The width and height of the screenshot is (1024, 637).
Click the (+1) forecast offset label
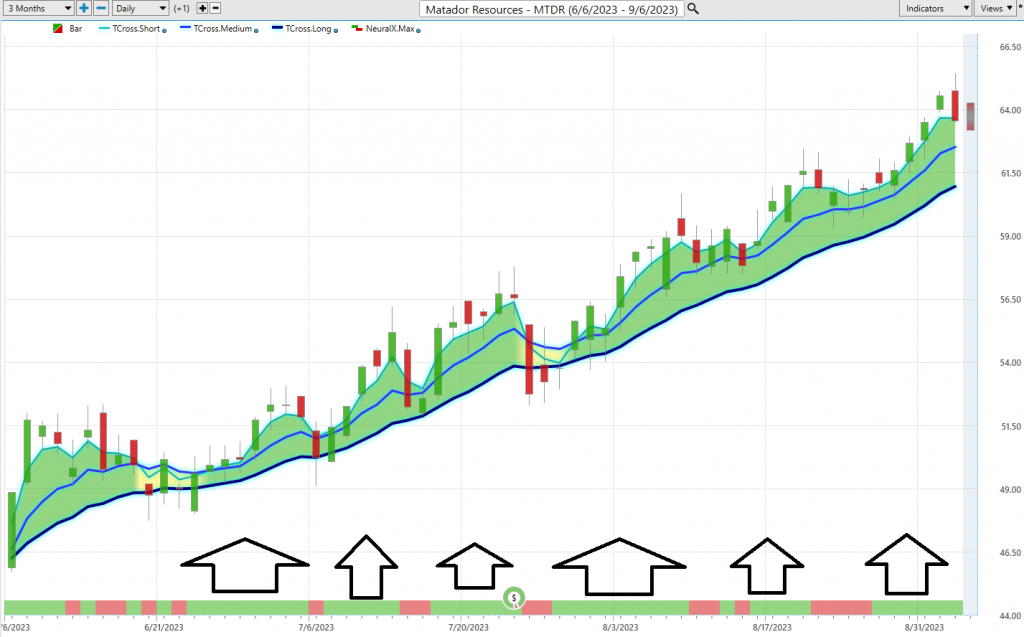[x=182, y=8]
